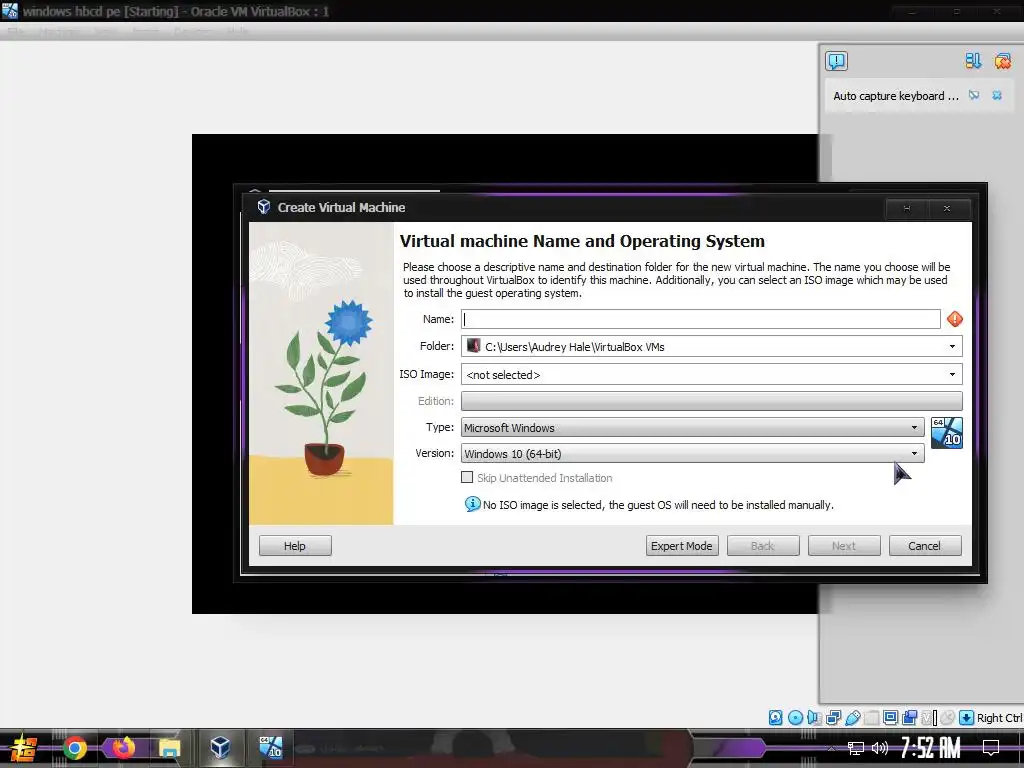Click the Auto capture keyboard notification text

coord(895,96)
